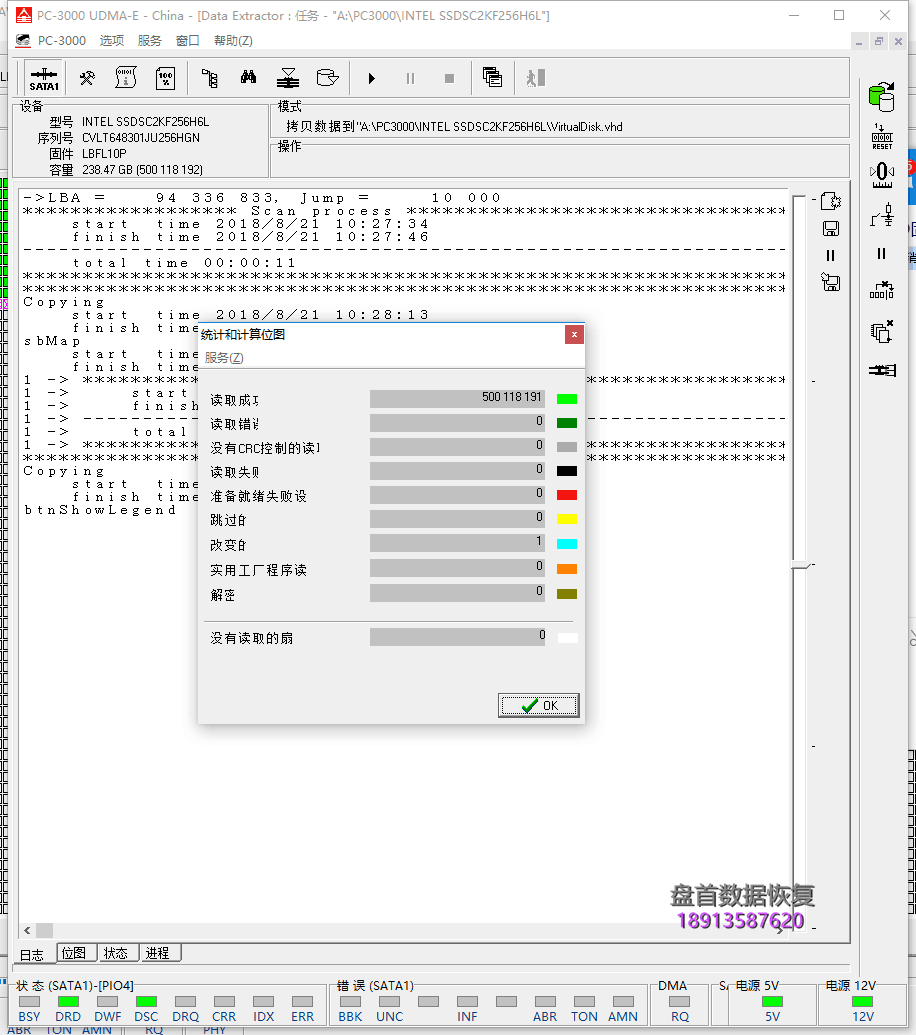Open the 窗口 menu
The width and height of the screenshot is (916, 1035).
click(187, 41)
